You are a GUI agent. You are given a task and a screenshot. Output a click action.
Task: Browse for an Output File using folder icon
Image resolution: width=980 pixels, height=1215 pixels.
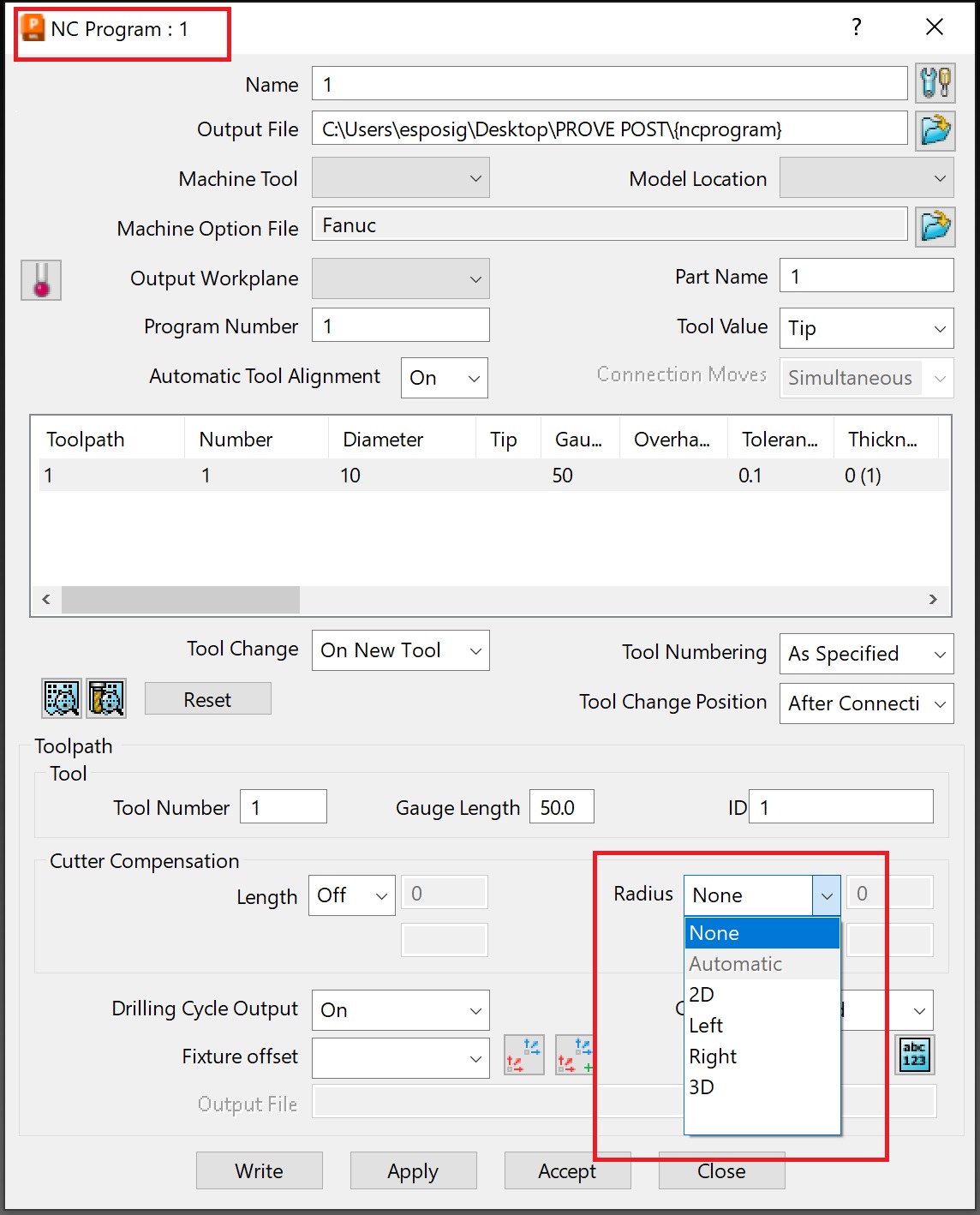click(x=935, y=129)
